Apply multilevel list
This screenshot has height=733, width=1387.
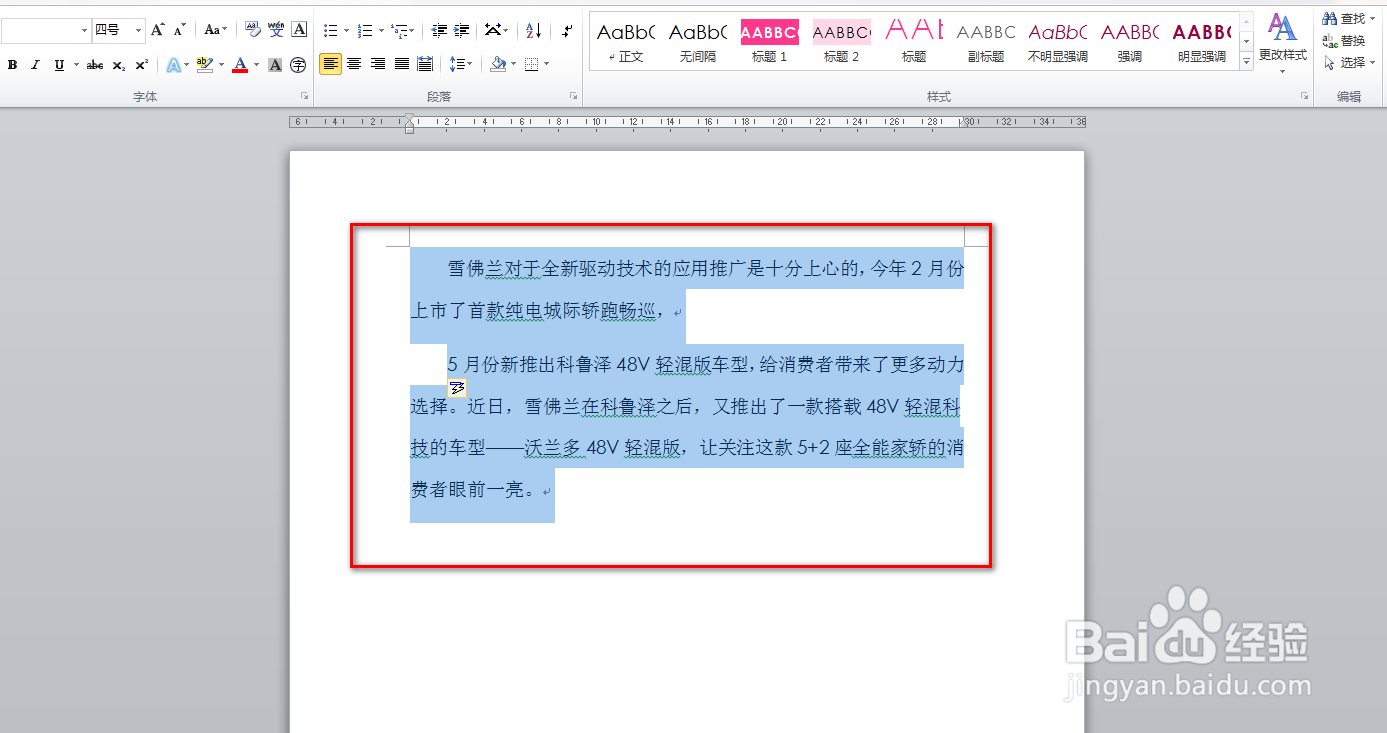click(x=399, y=30)
